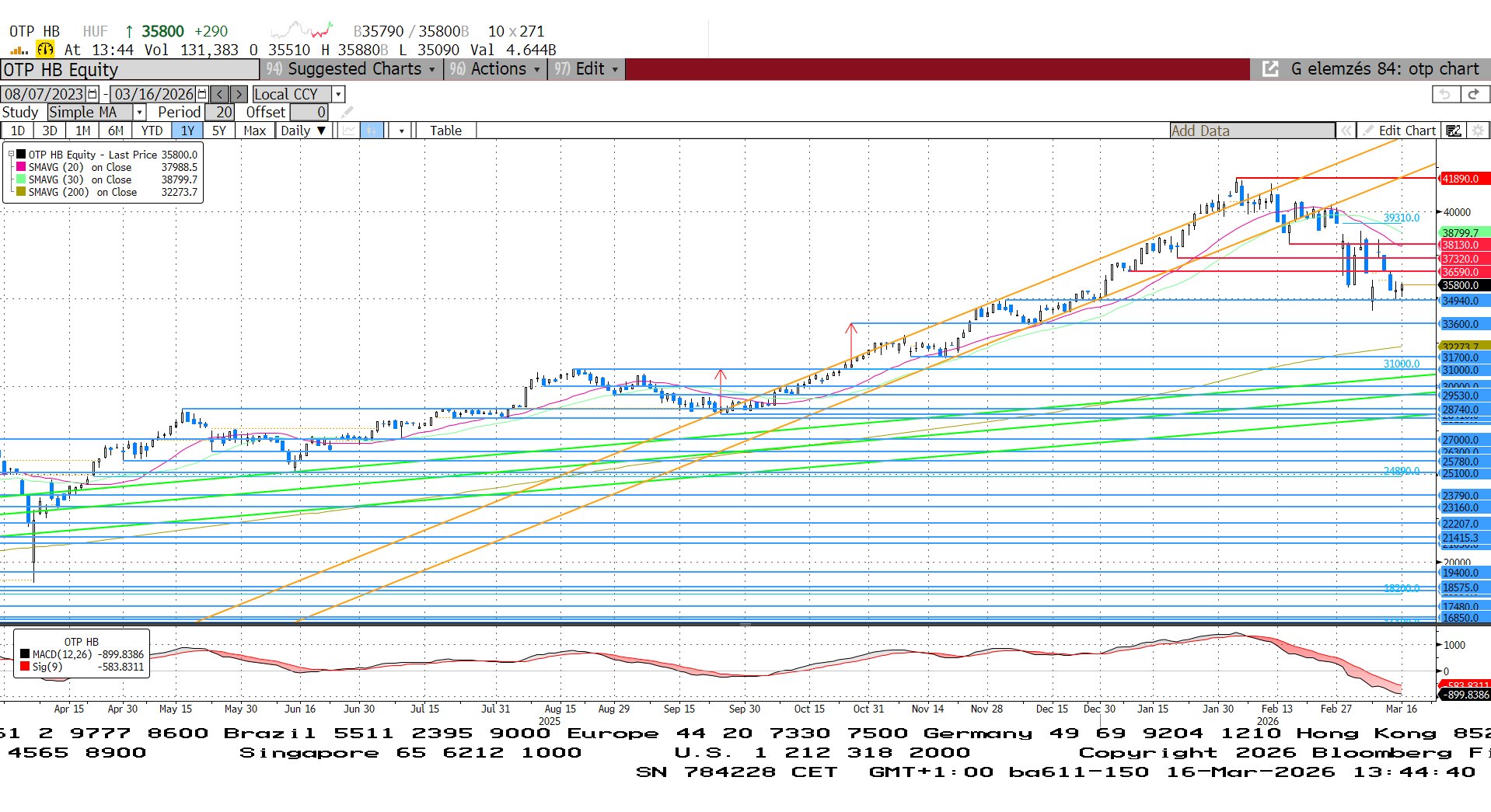Click the yellow gauge icon beside the time
The height and width of the screenshot is (812, 1491).
46,50
